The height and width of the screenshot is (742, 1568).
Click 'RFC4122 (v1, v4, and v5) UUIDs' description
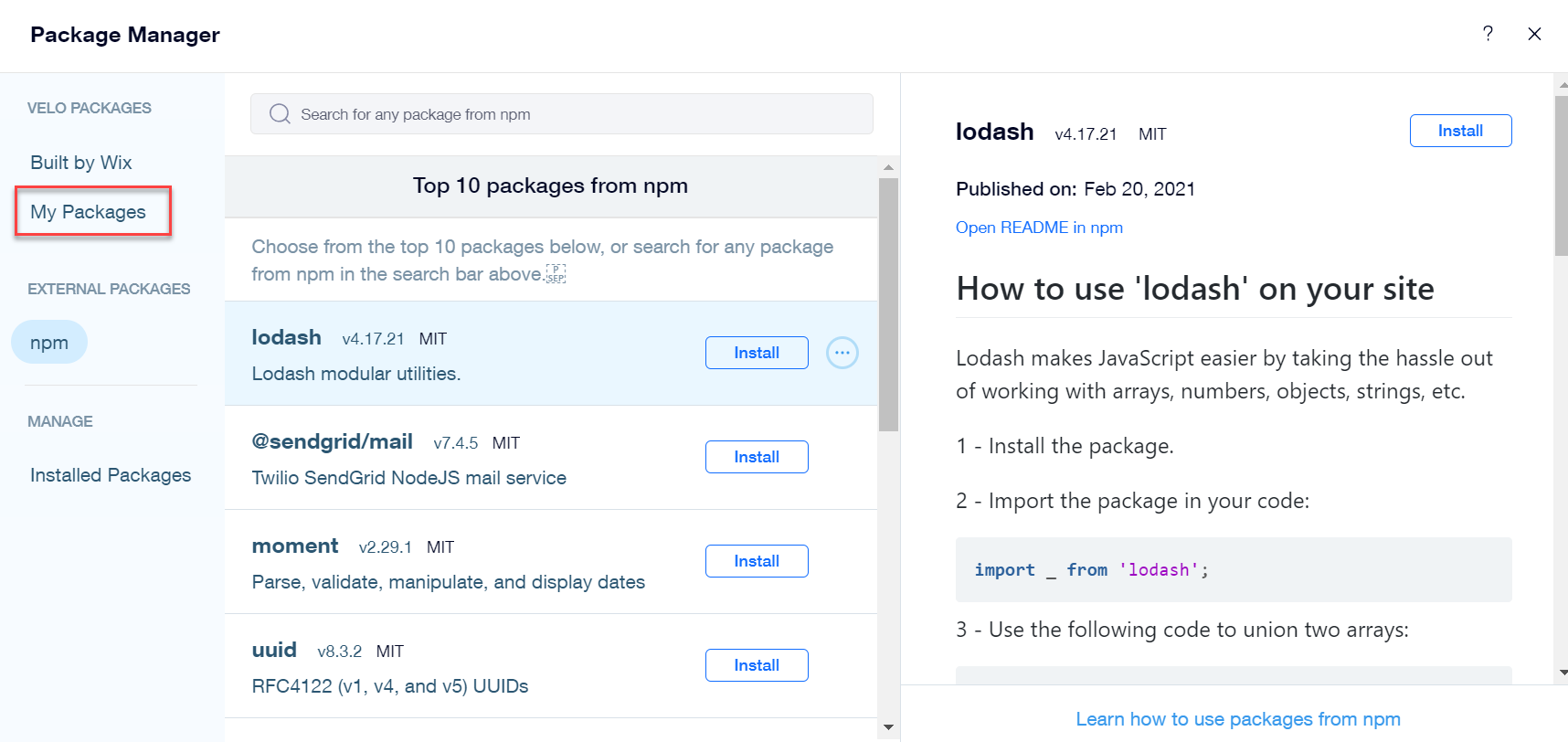pyautogui.click(x=390, y=686)
